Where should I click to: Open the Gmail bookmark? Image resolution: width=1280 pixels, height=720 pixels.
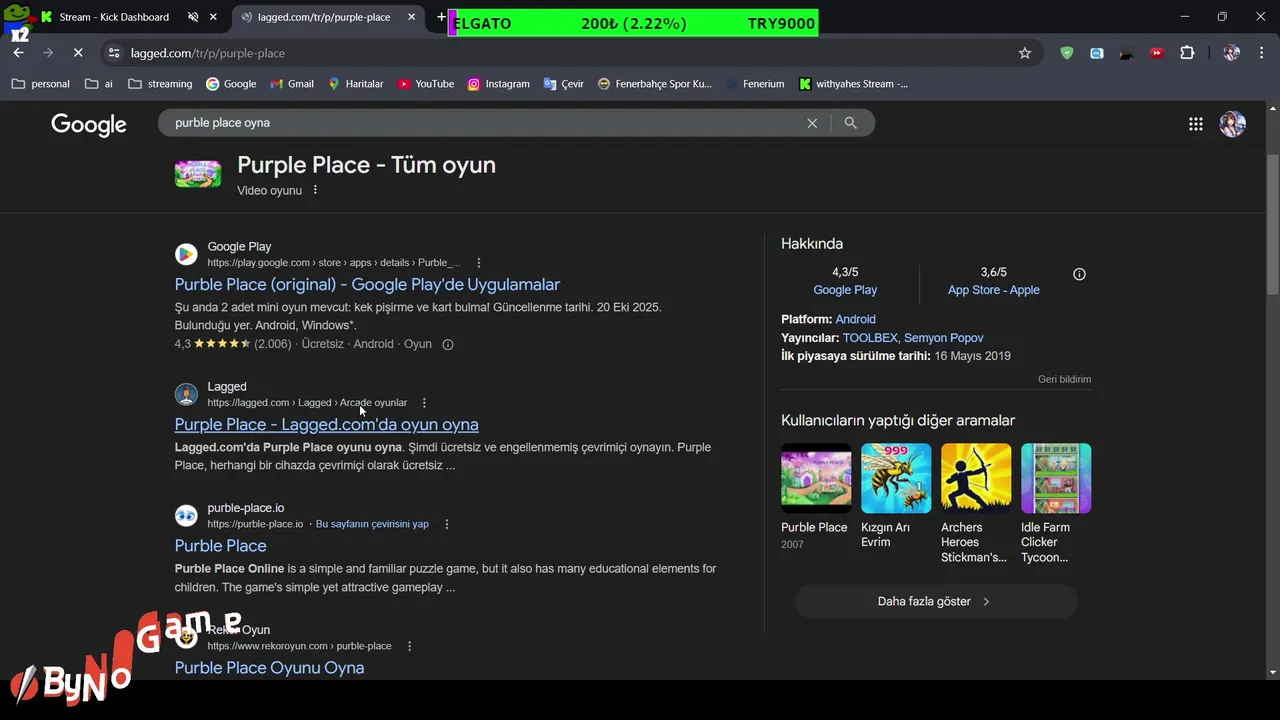(x=292, y=84)
